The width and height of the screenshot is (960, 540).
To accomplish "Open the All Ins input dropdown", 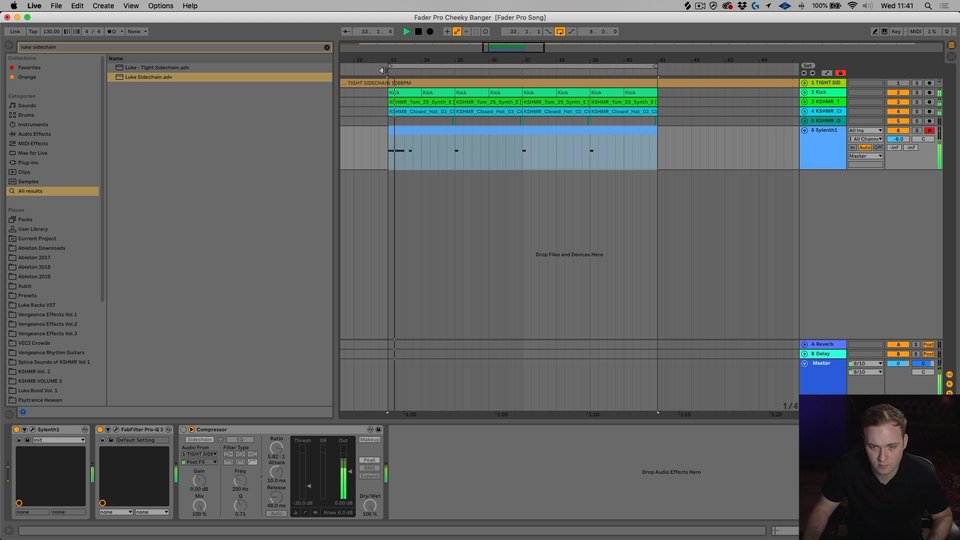I will (x=865, y=130).
